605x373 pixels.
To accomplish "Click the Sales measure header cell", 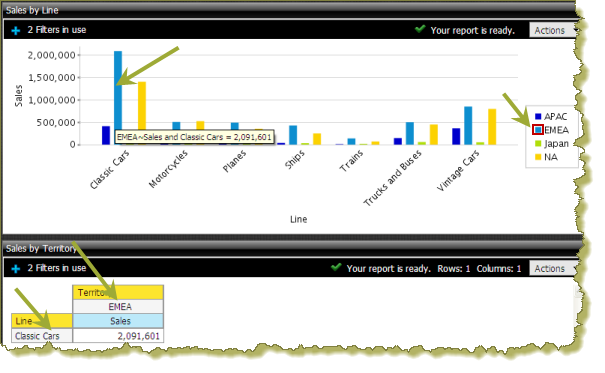I will coord(118,321).
